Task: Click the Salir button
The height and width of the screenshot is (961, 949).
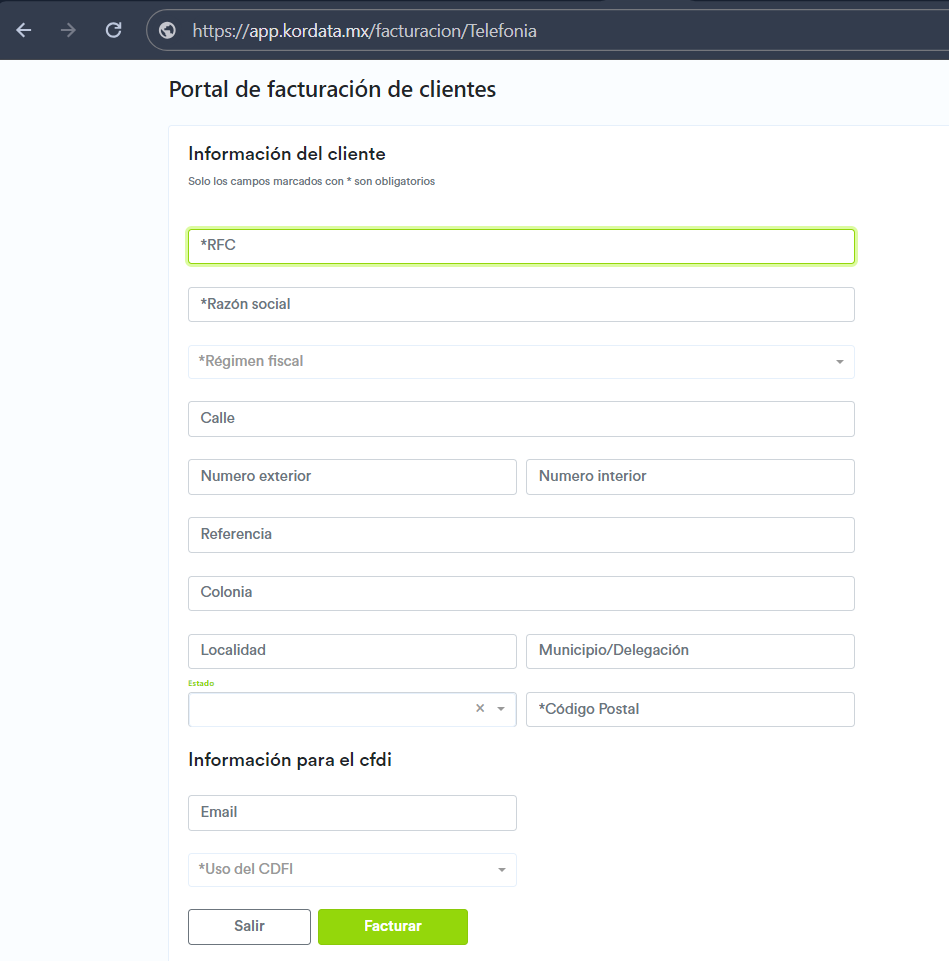Action: (249, 927)
